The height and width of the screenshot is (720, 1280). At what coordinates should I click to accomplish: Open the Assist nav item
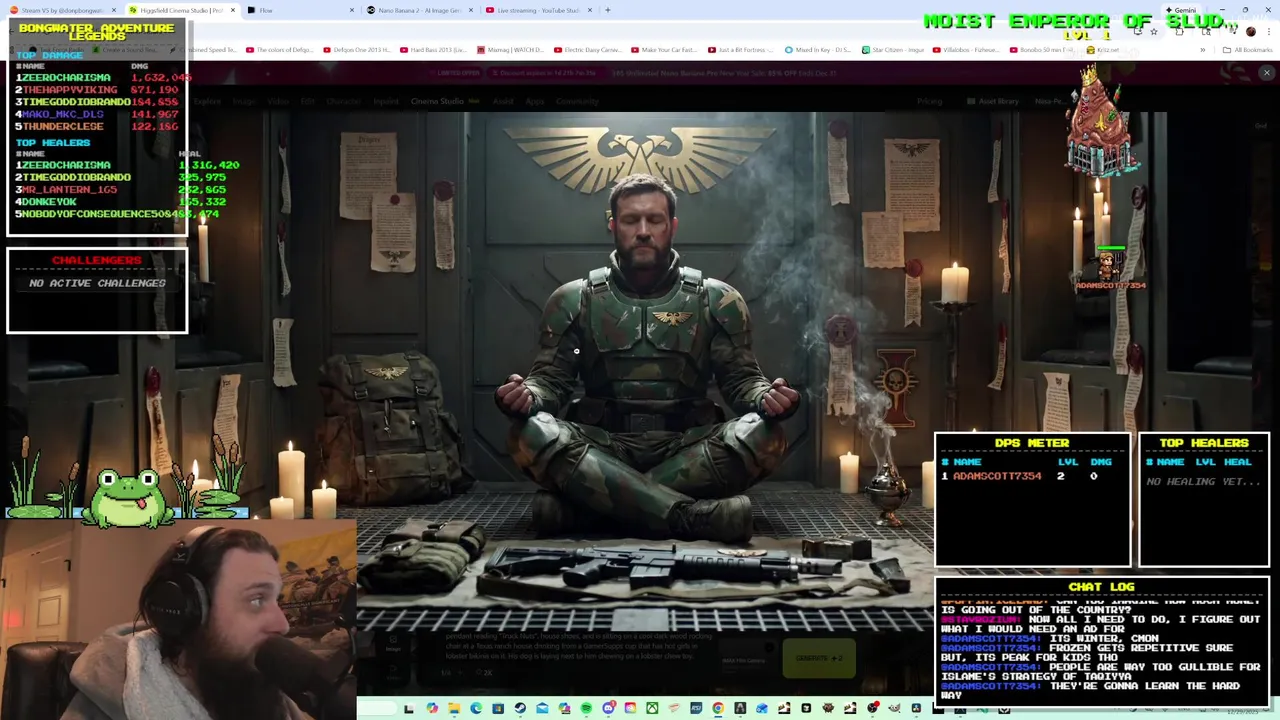tap(503, 101)
